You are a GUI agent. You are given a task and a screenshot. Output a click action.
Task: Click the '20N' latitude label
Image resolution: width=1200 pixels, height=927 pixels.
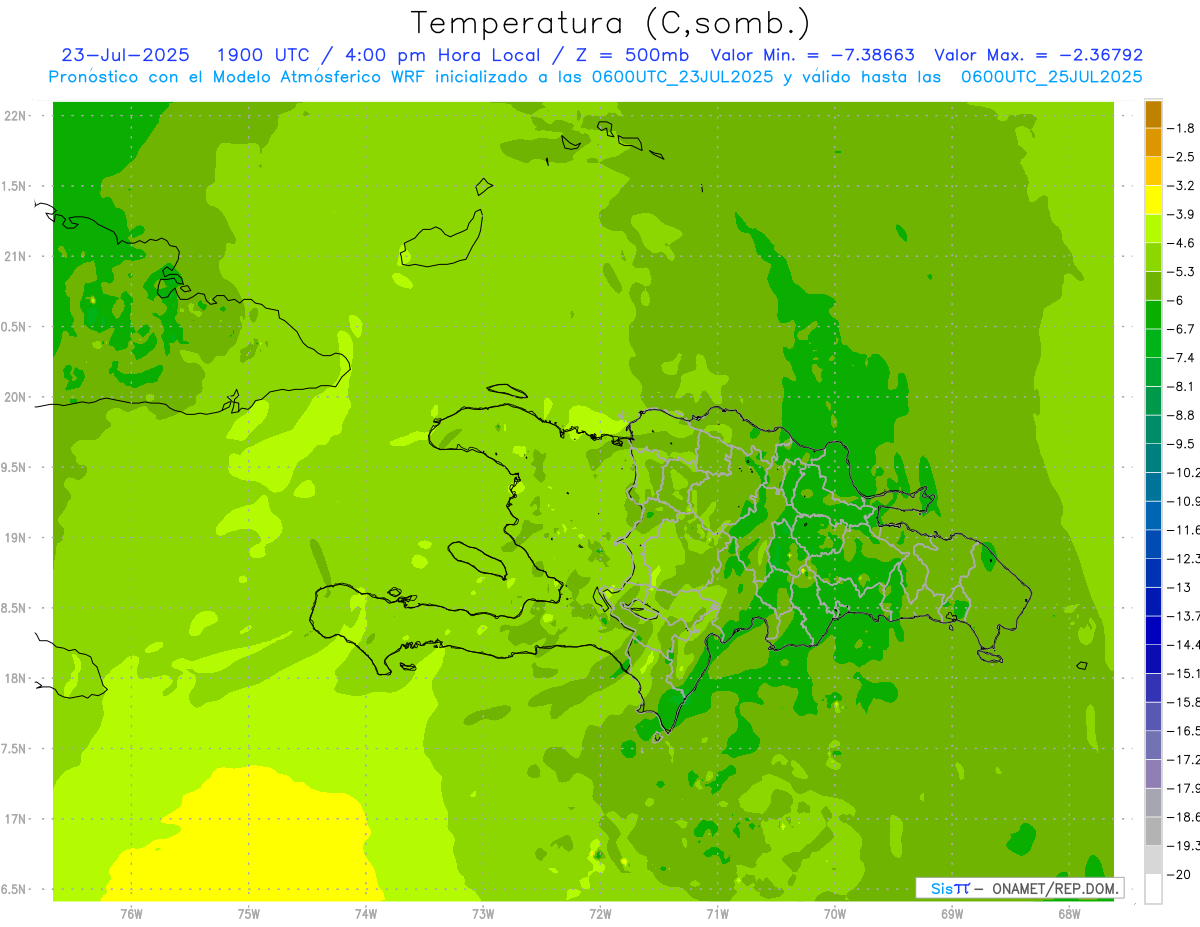(x=17, y=397)
